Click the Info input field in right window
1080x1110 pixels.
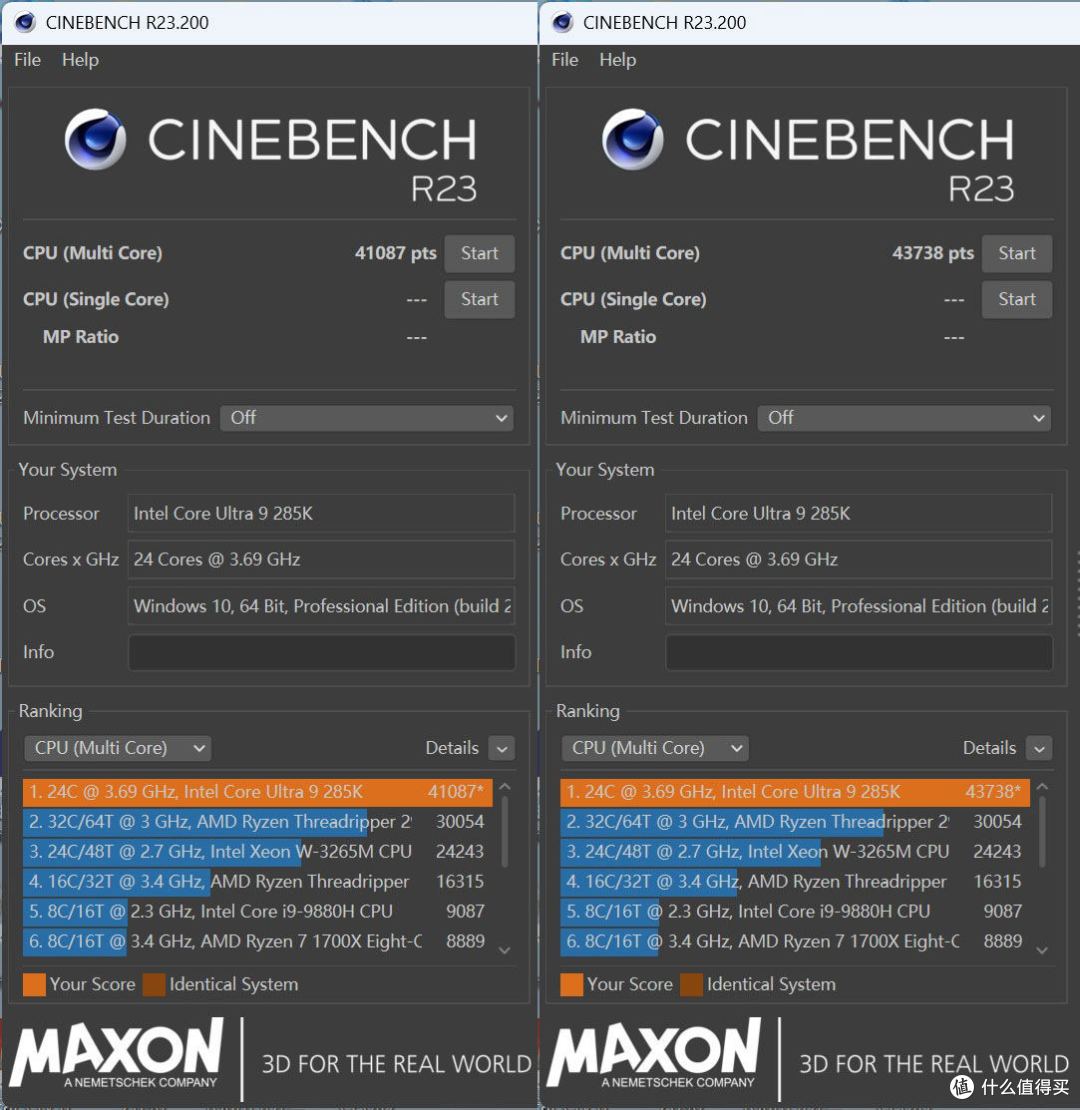pyautogui.click(x=858, y=652)
